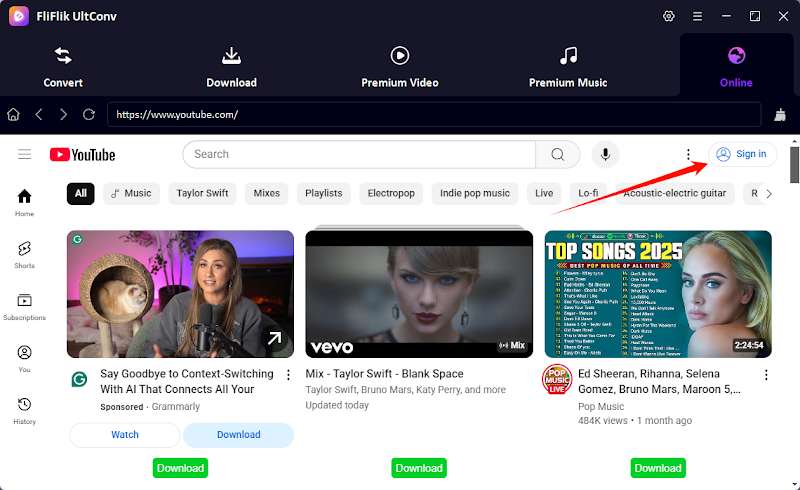Open Subscriptions in YouTube sidebar

pos(24,307)
